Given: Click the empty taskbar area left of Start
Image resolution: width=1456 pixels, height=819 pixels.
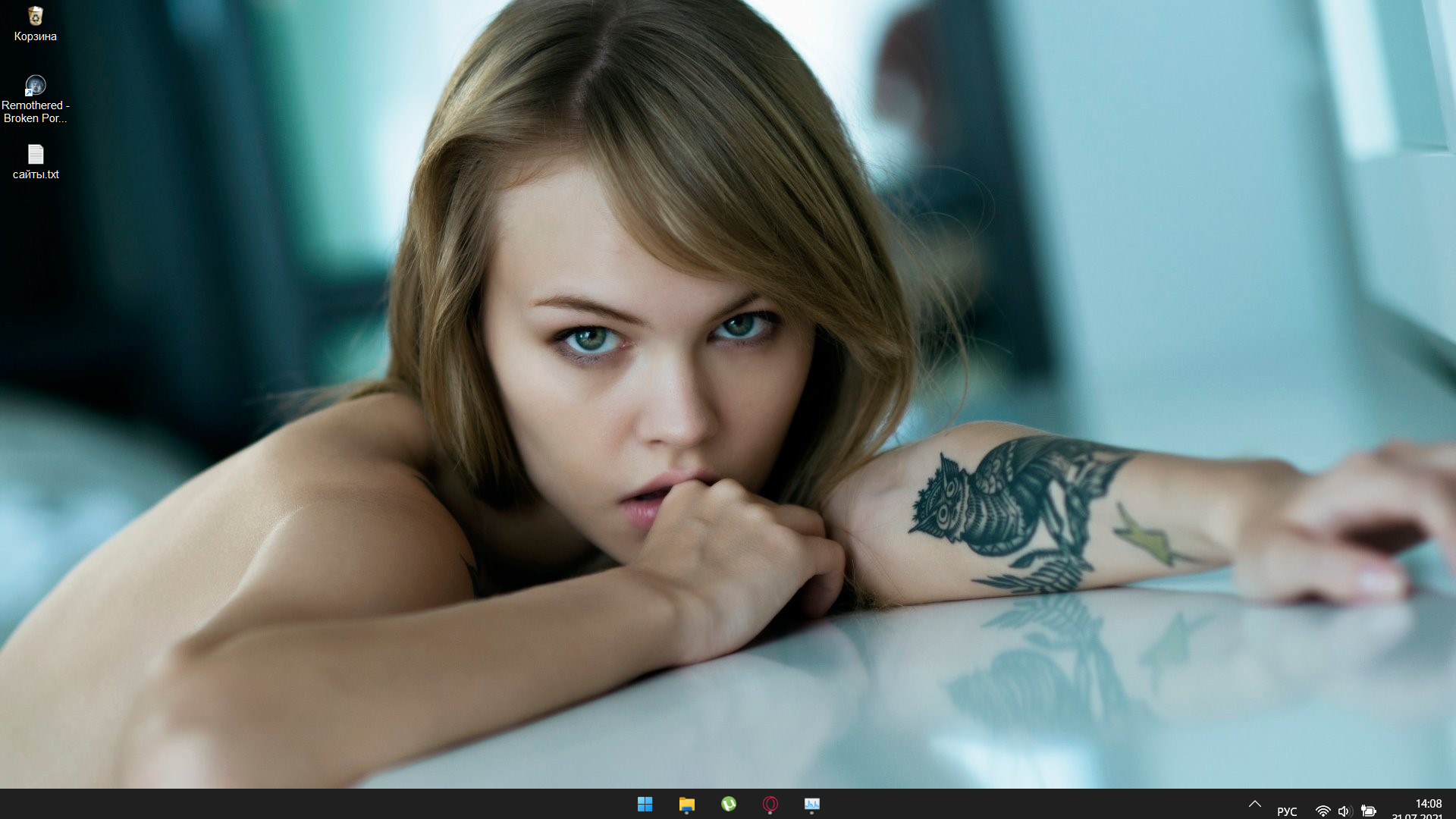Looking at the screenshot, I should [x=303, y=805].
